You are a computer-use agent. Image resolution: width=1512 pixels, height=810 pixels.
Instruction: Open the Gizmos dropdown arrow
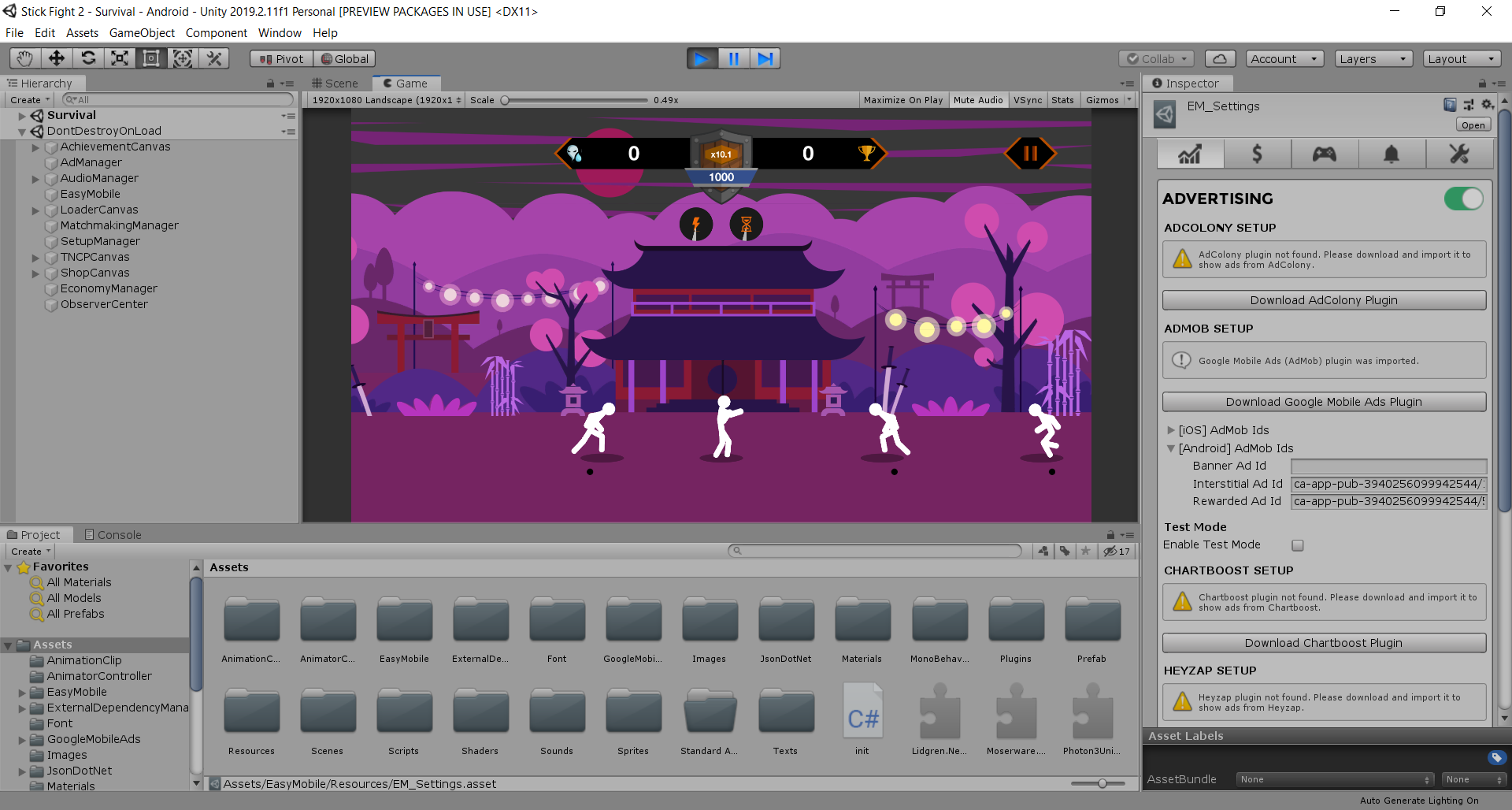pos(1128,100)
